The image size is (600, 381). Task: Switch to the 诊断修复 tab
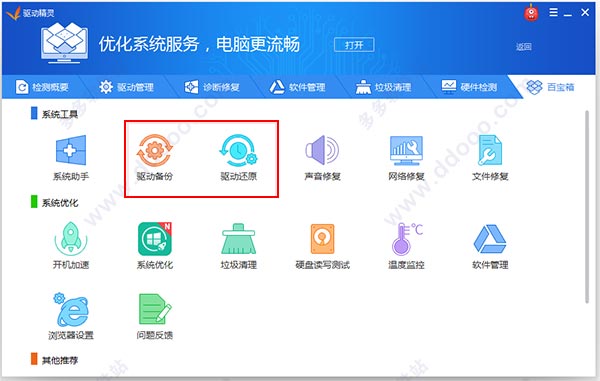(x=212, y=87)
